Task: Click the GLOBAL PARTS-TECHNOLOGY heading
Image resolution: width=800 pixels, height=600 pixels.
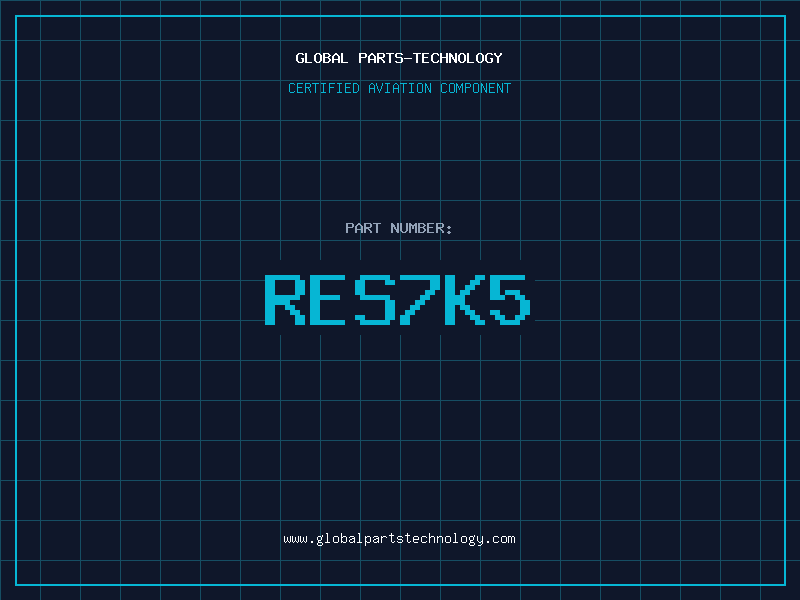Action: coord(399,58)
